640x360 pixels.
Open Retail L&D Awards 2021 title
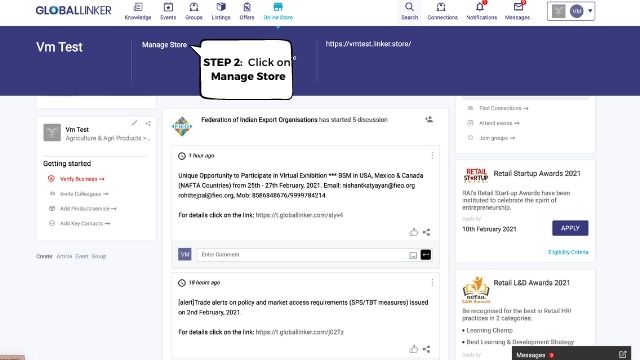click(531, 283)
